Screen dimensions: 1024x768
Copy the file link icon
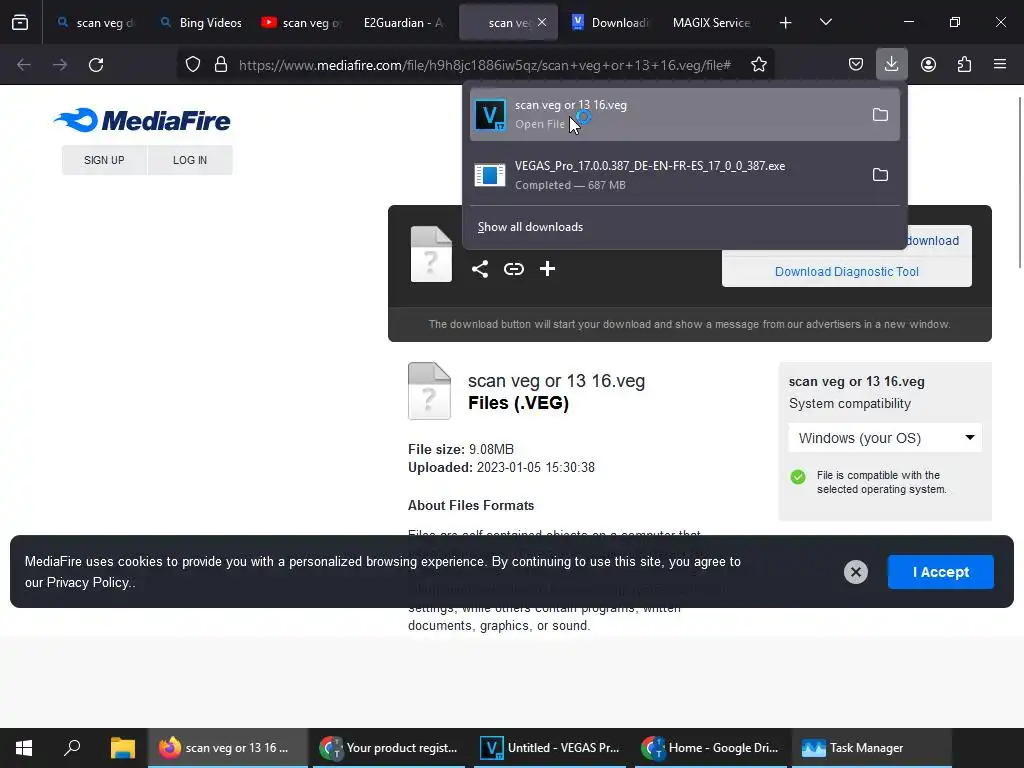click(514, 269)
